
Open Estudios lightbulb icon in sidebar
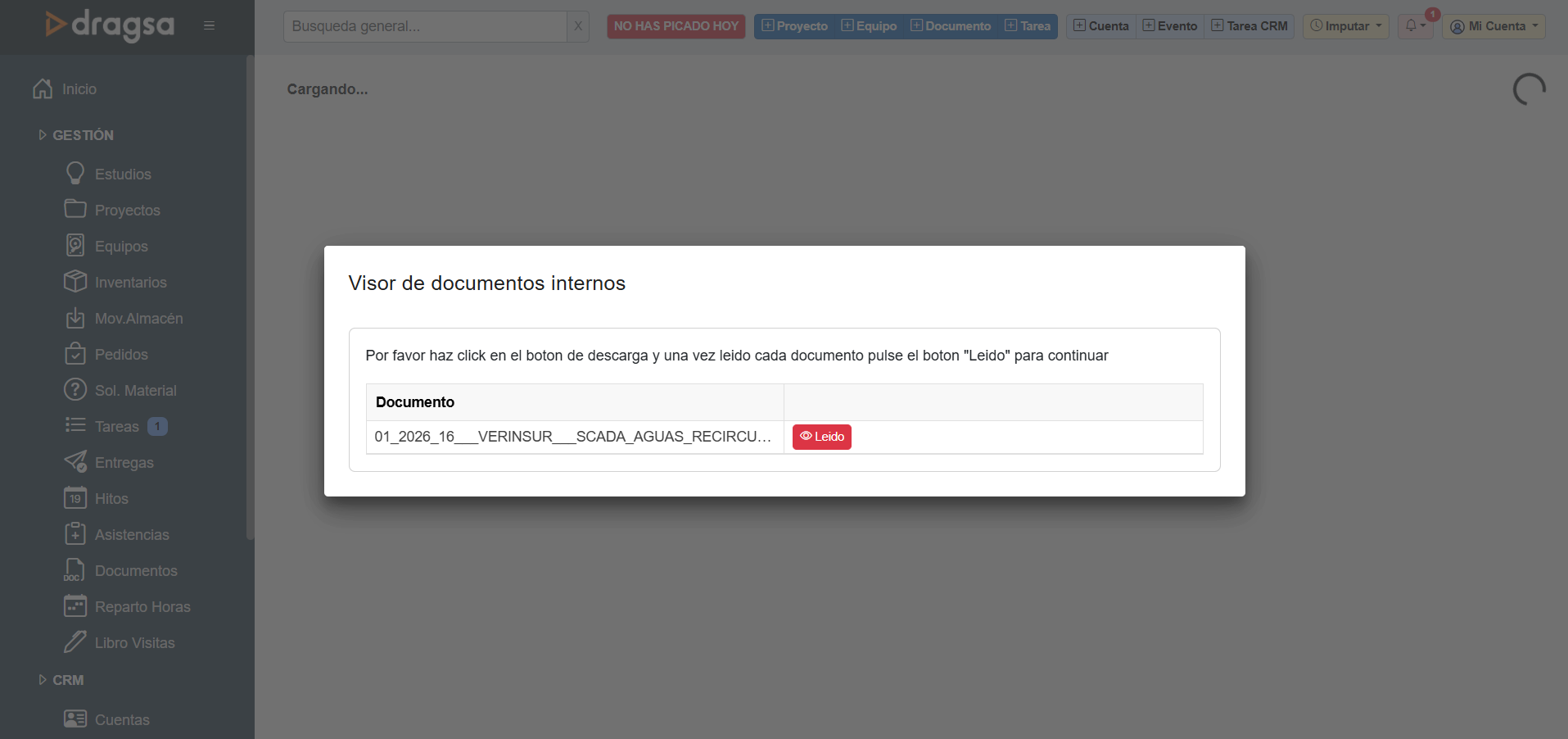tap(75, 174)
